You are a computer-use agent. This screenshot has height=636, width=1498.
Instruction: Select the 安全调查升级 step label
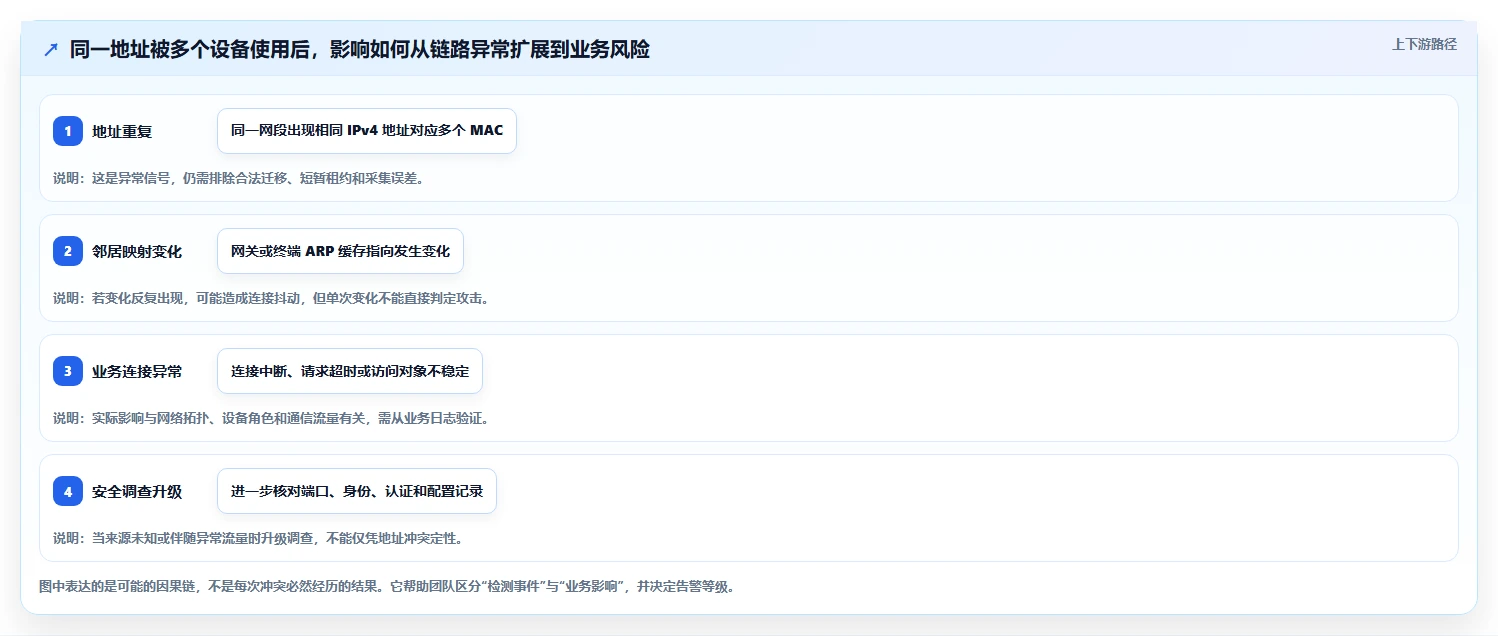(x=137, y=491)
